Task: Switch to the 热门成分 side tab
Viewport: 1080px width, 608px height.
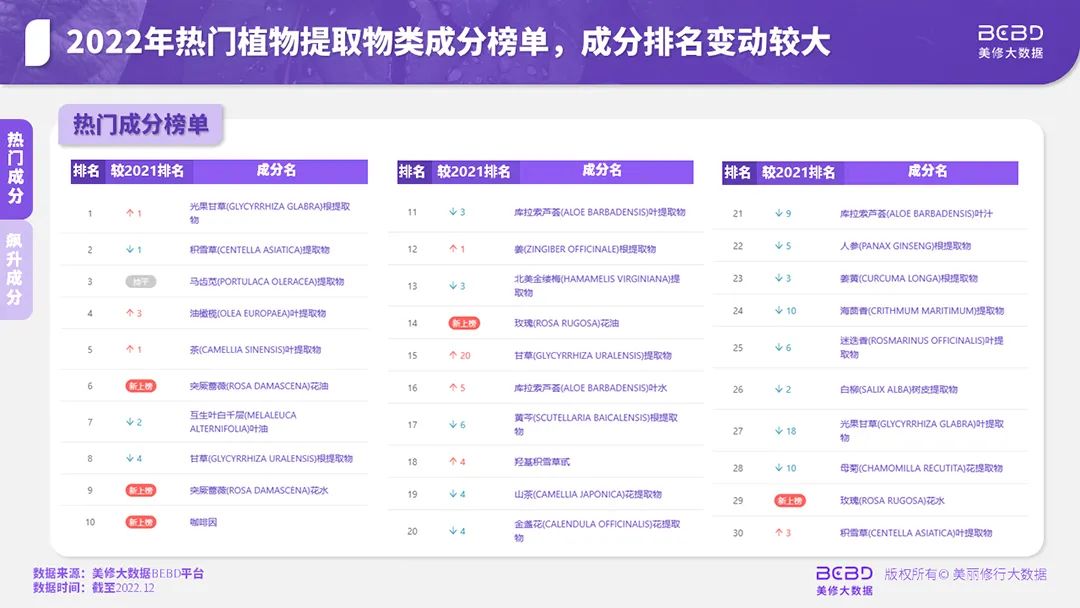Action: point(16,168)
